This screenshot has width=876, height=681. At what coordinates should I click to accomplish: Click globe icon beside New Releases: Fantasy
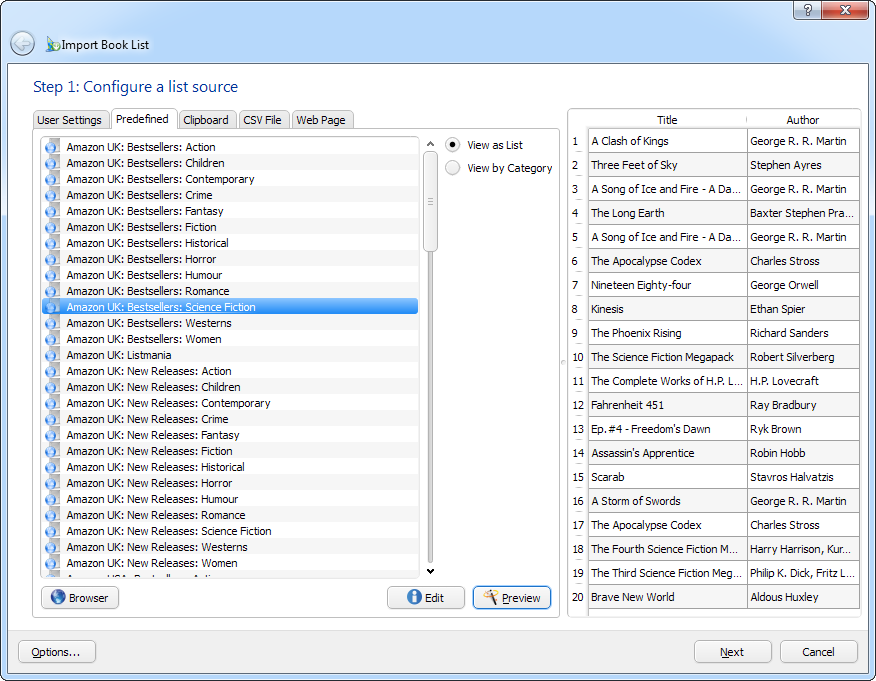tap(52, 435)
